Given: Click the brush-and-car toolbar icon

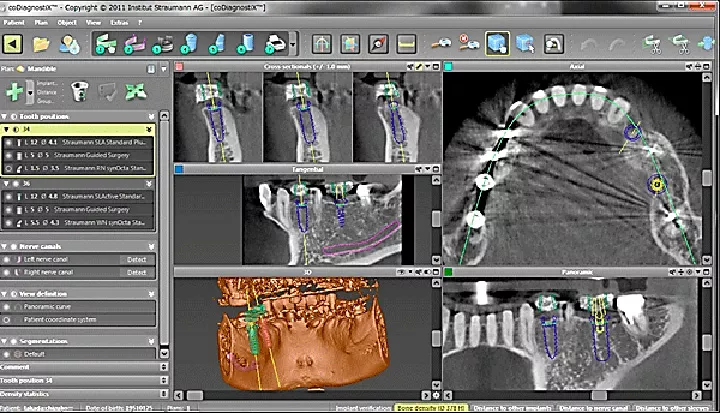Looking at the screenshot, I should [441, 44].
